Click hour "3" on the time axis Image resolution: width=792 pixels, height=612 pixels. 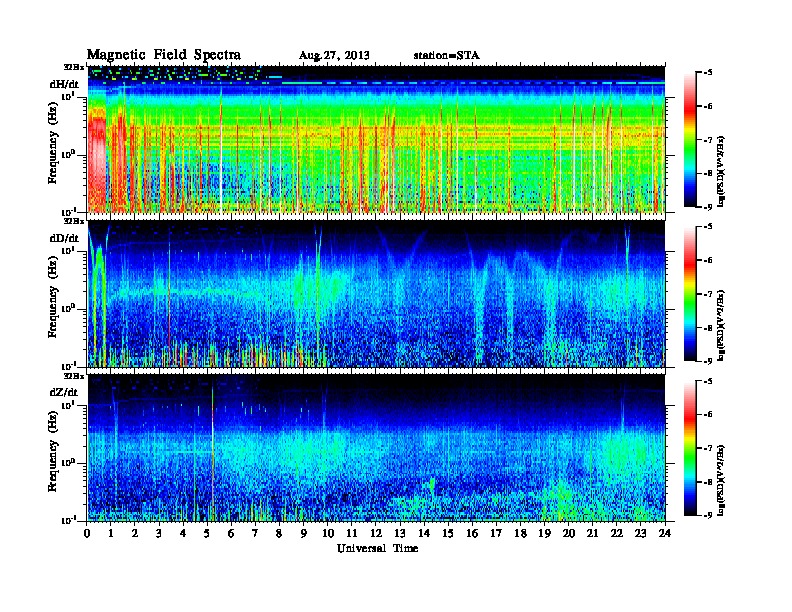159,534
